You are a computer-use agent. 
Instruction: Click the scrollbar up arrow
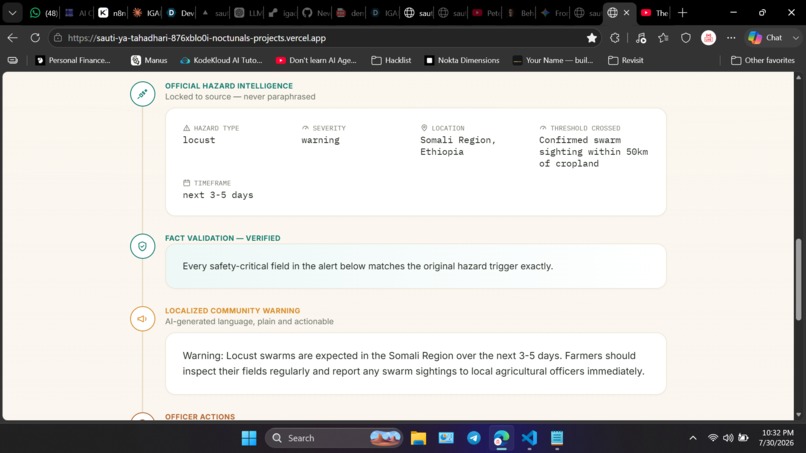pyautogui.click(x=798, y=77)
